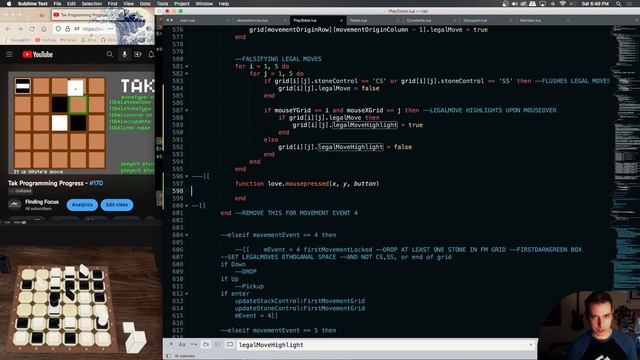The image size is (640, 360).
Task: Click the Tak video thumbnail player
Action: click(x=81, y=123)
